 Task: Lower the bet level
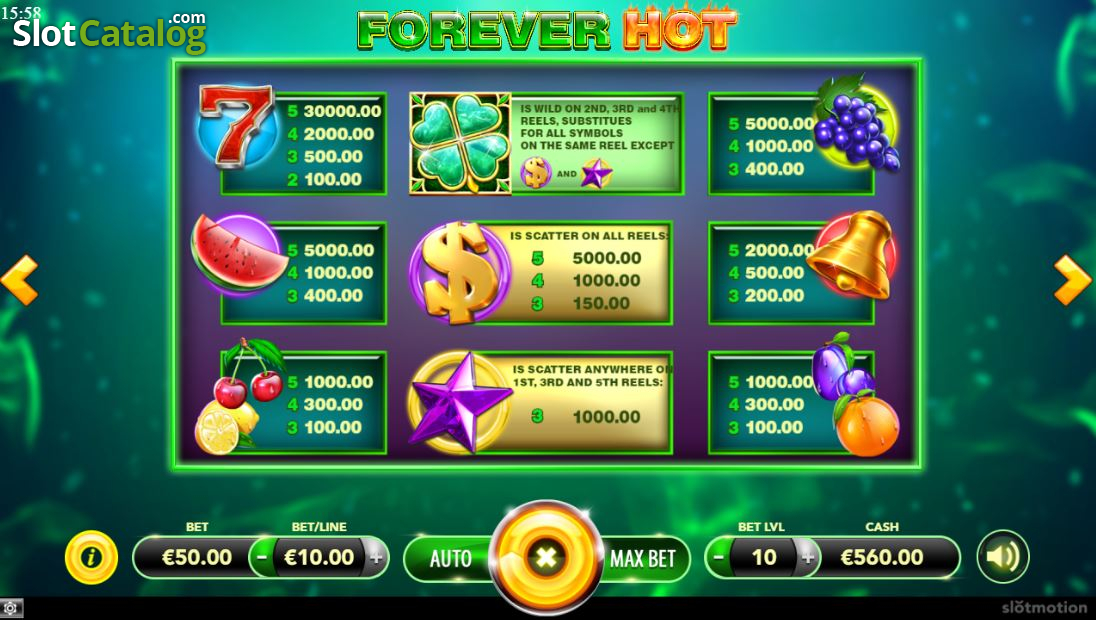719,558
